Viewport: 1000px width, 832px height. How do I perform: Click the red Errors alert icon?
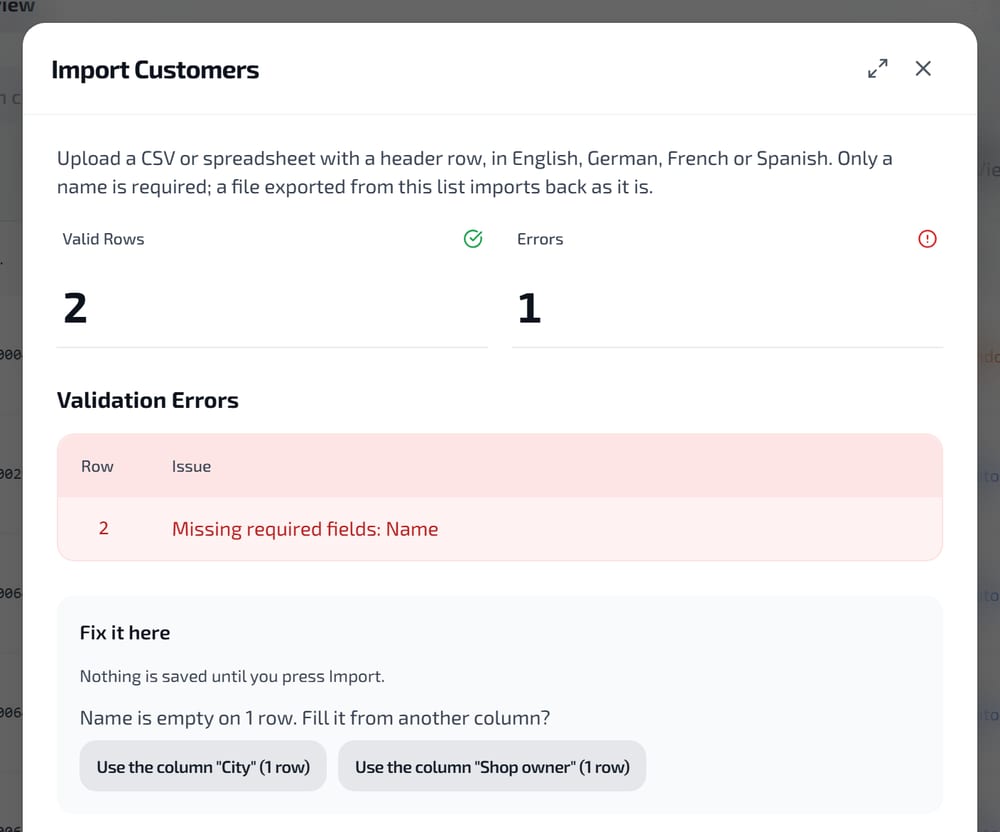tap(927, 239)
